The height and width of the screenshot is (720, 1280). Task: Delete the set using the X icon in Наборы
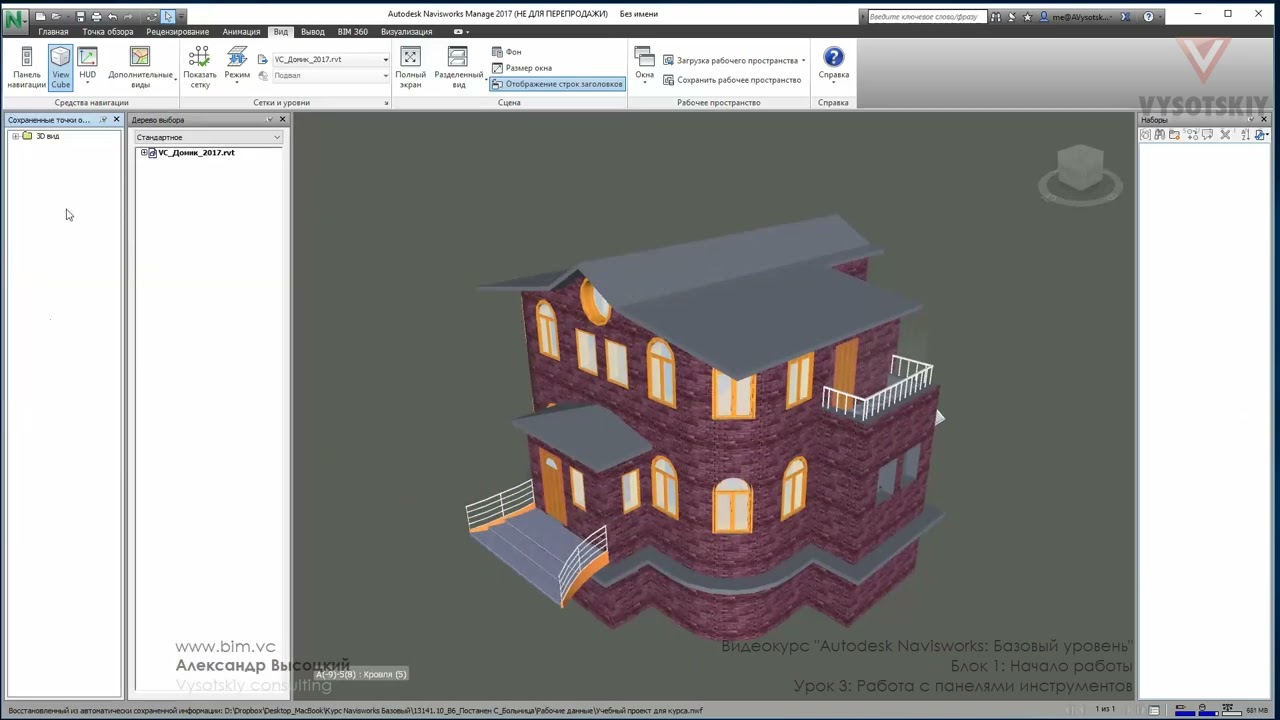click(x=1225, y=135)
